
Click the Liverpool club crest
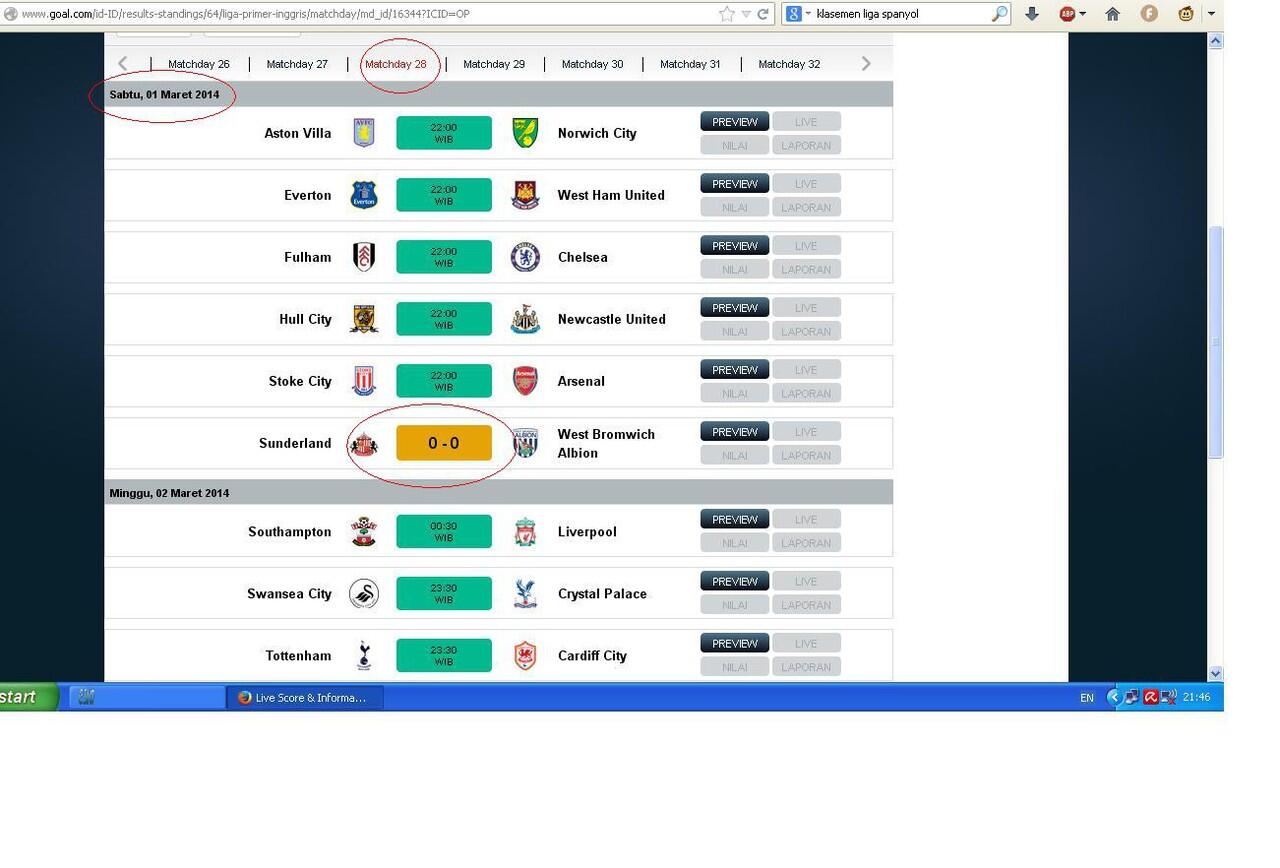pos(525,532)
